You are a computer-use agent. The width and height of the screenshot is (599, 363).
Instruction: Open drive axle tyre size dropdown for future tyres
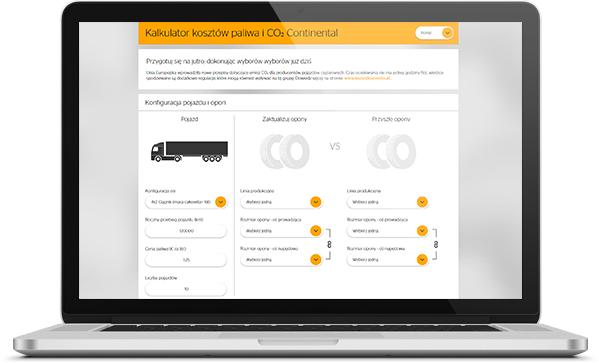click(388, 260)
